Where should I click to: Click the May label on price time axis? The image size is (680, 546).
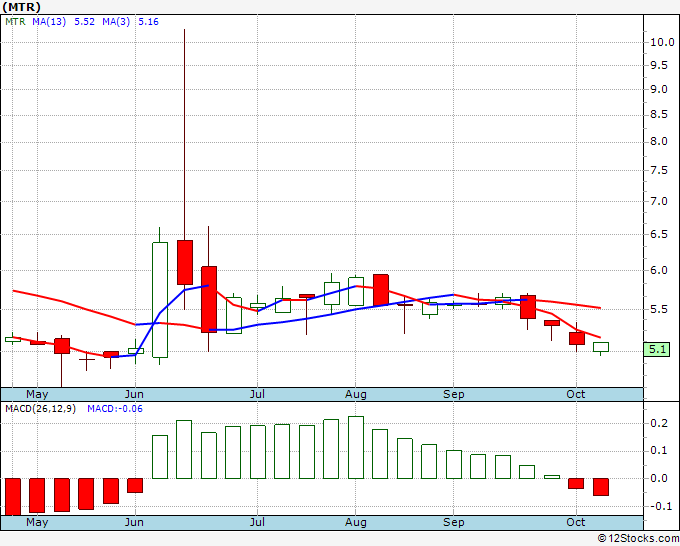pos(37,394)
